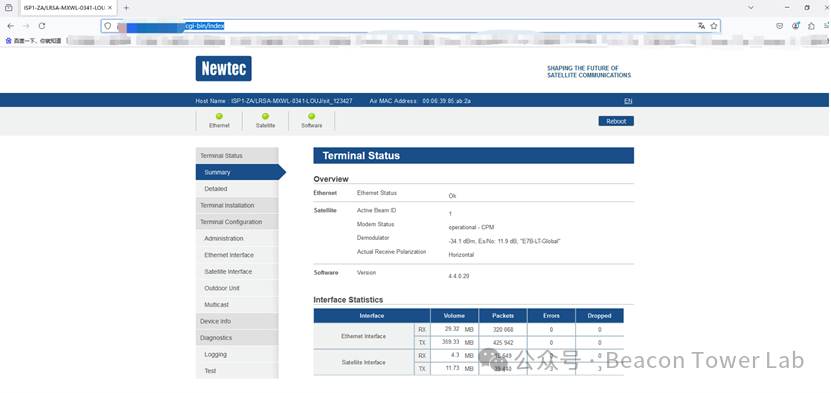The height and width of the screenshot is (393, 831).
Task: Click the Ethernet Interface table row label
Action: pyautogui.click(x=364, y=336)
